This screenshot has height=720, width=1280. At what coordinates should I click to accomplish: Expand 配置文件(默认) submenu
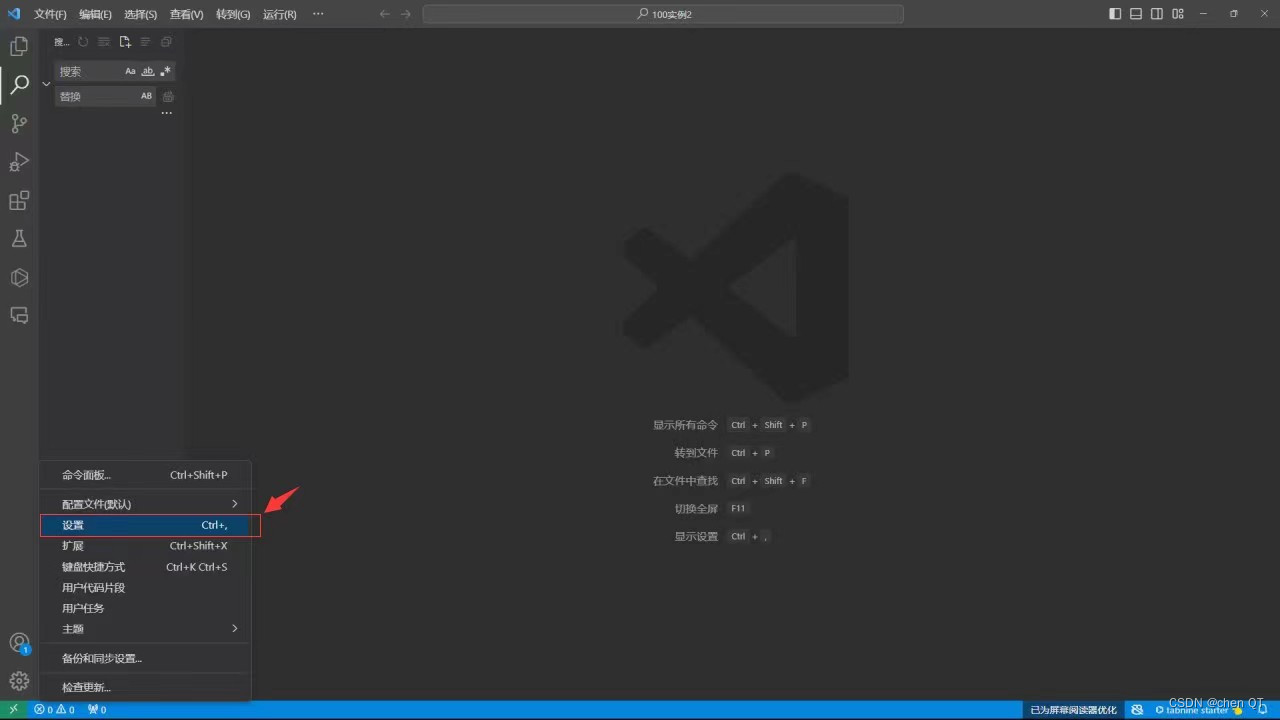[145, 504]
